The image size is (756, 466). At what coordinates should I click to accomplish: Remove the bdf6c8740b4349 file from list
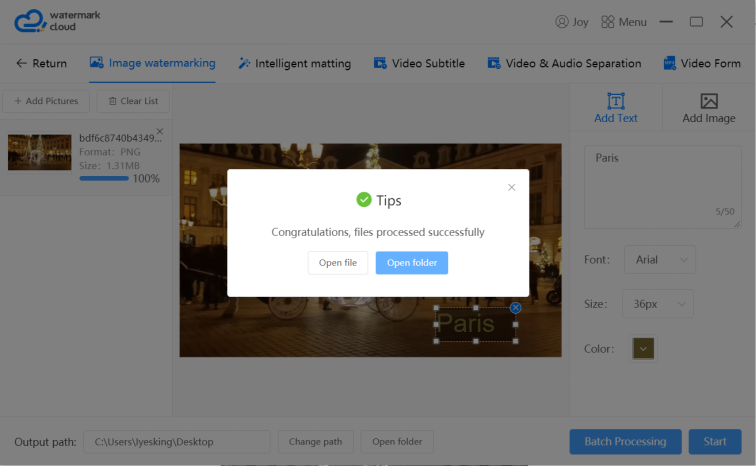pyautogui.click(x=160, y=131)
